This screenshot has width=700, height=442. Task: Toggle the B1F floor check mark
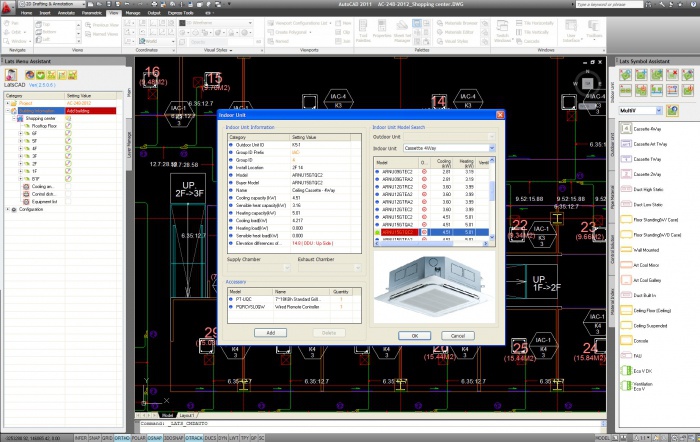(x=68, y=179)
